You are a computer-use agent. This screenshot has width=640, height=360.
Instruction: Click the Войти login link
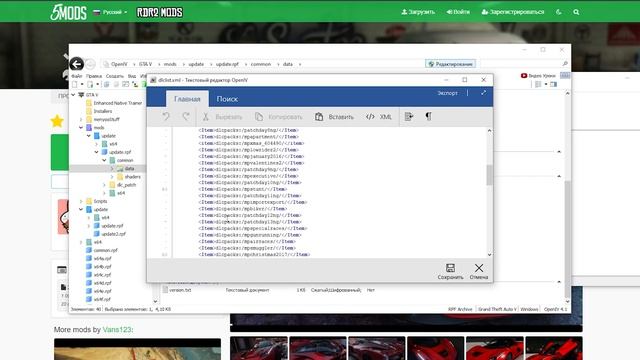click(x=458, y=12)
